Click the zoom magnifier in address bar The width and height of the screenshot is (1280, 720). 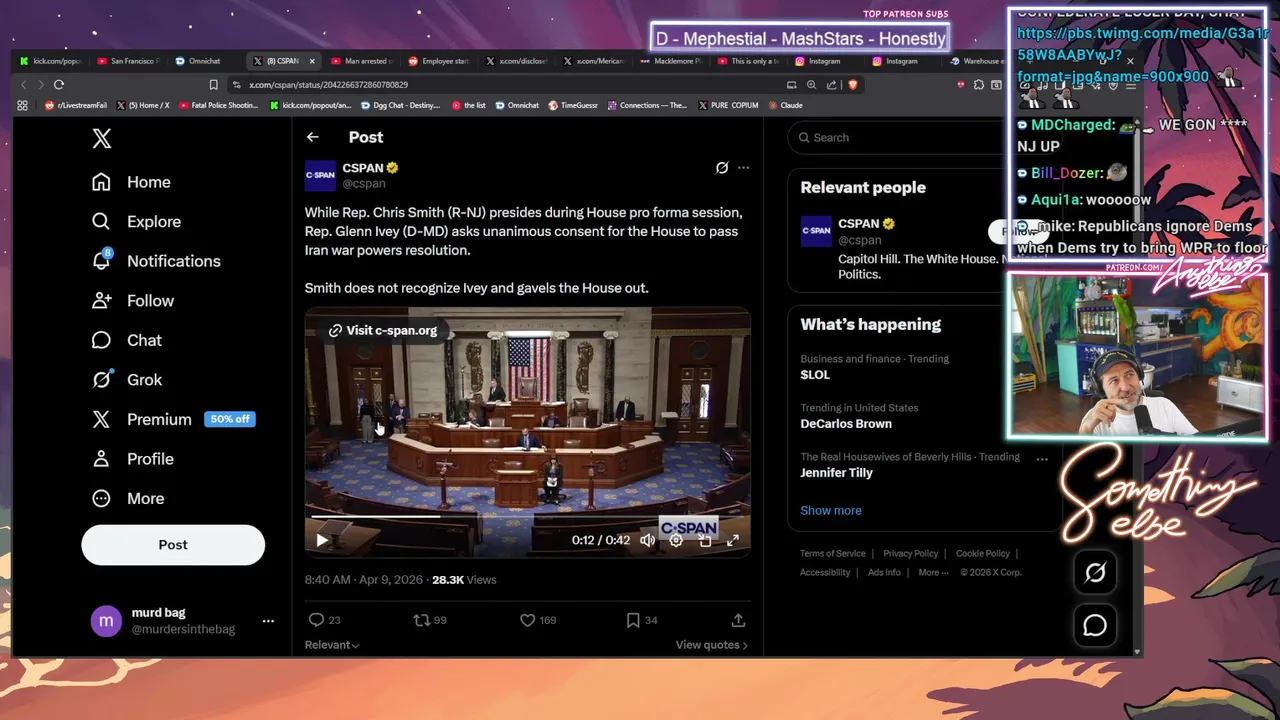click(811, 85)
